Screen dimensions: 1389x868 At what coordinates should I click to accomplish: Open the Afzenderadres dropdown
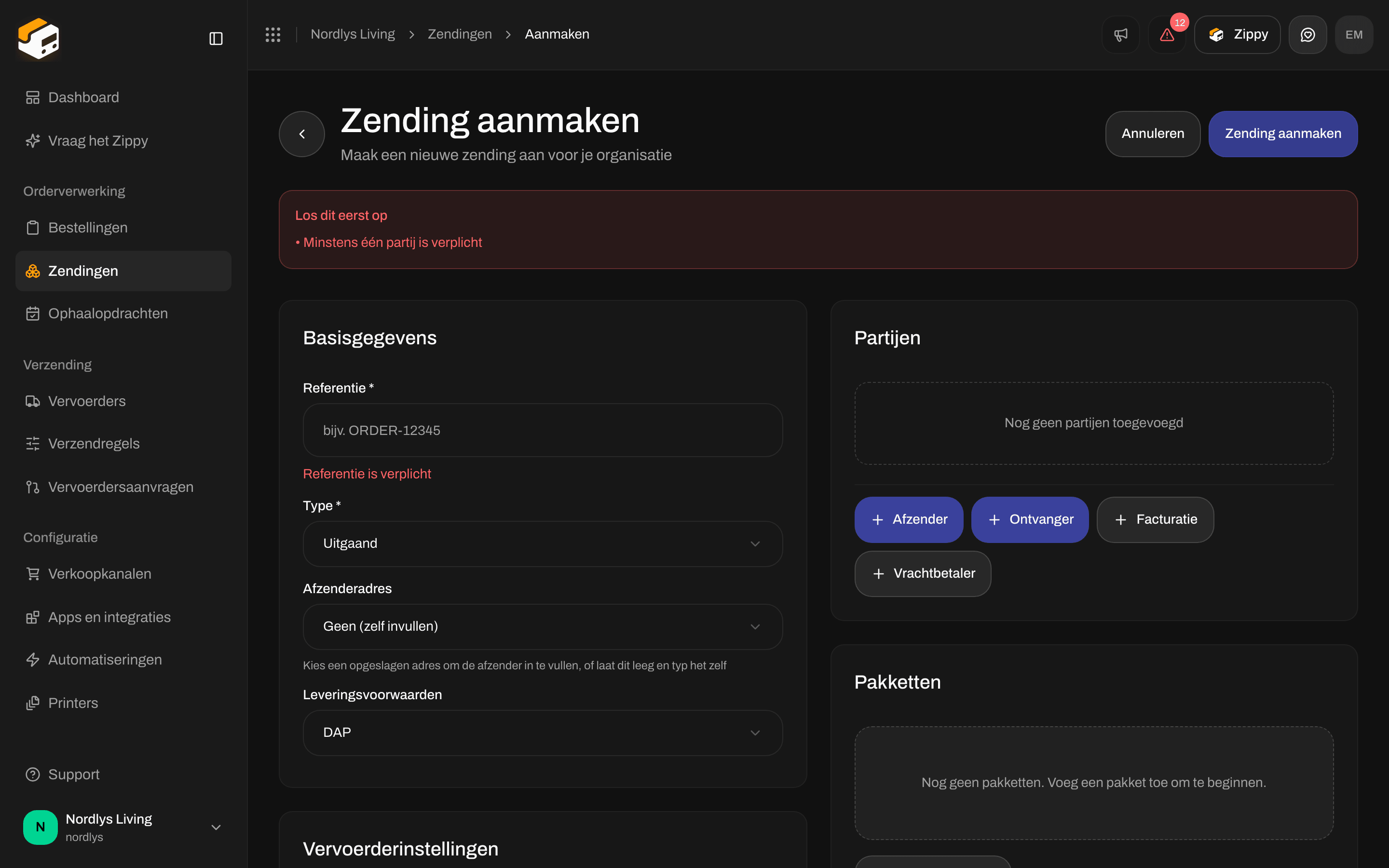coord(543,626)
